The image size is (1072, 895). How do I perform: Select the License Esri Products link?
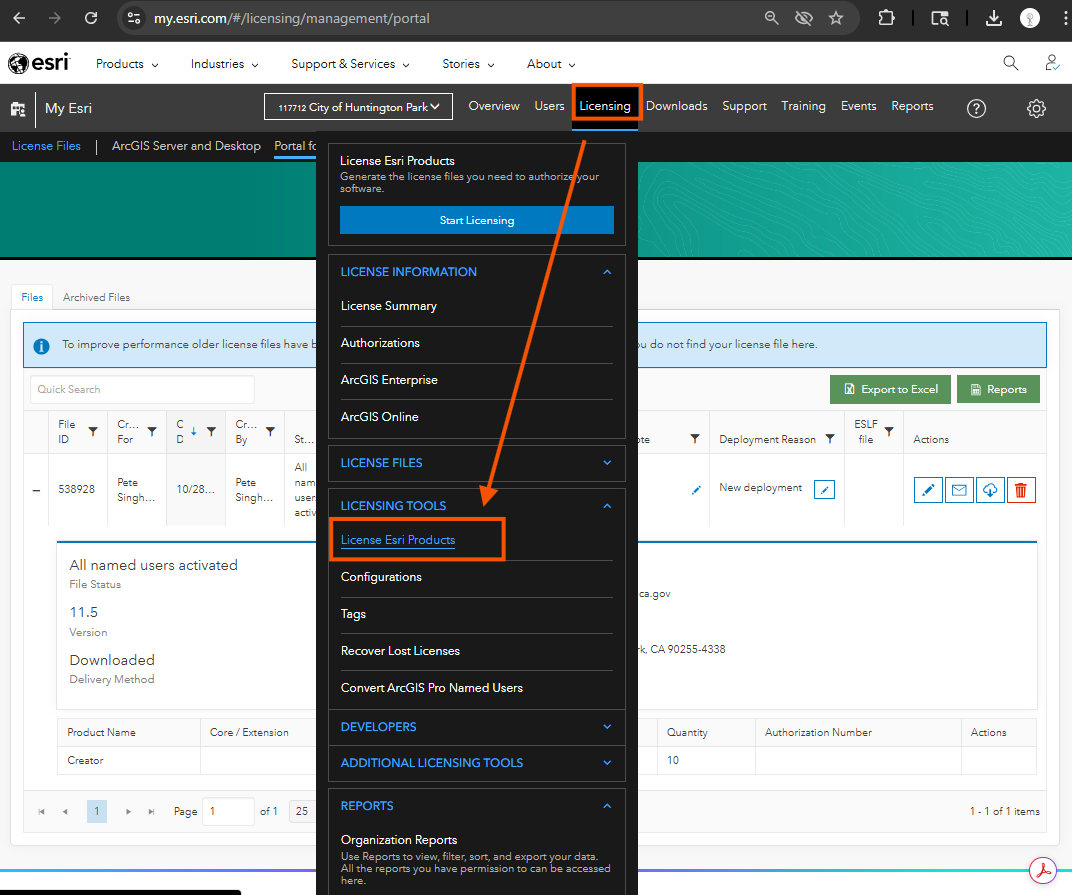coord(398,540)
